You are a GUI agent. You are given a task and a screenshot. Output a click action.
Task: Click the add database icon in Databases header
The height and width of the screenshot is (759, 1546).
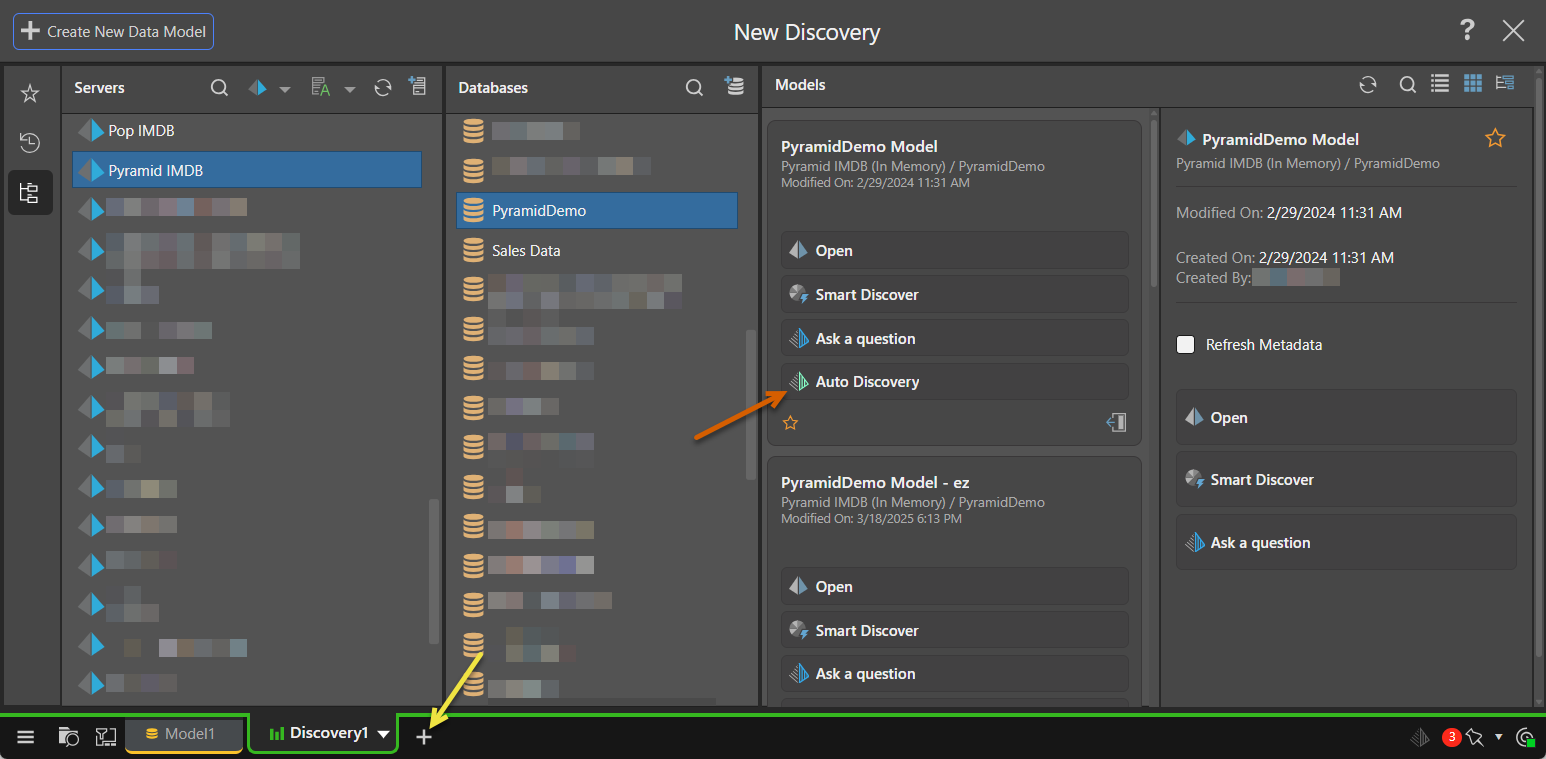735,87
